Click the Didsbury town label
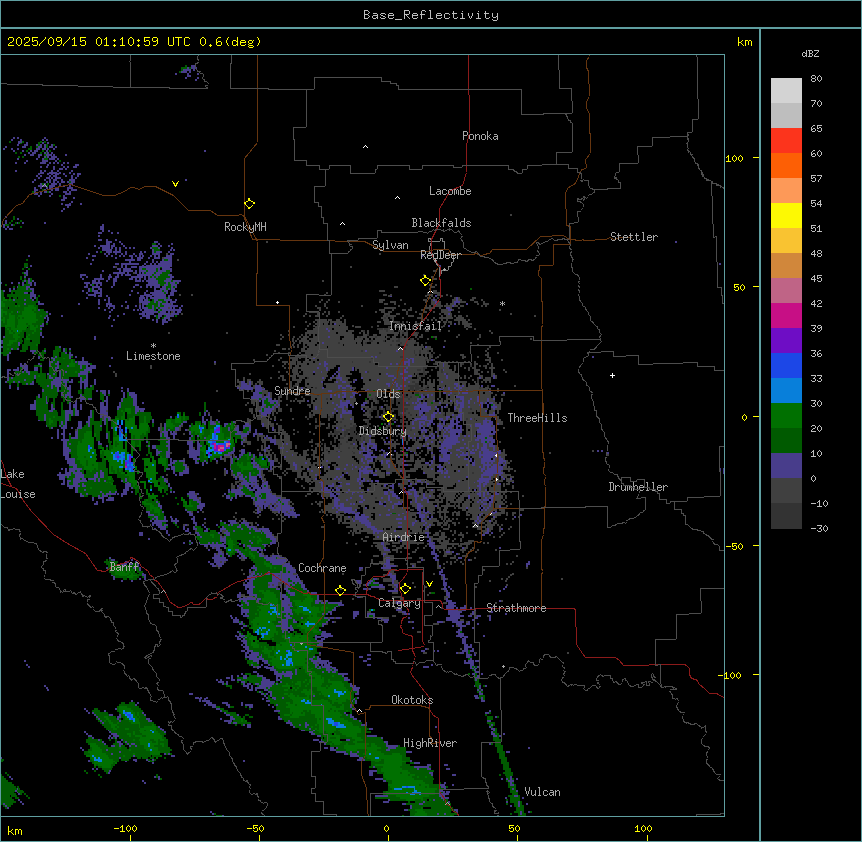The height and width of the screenshot is (842, 862). pyautogui.click(x=382, y=431)
